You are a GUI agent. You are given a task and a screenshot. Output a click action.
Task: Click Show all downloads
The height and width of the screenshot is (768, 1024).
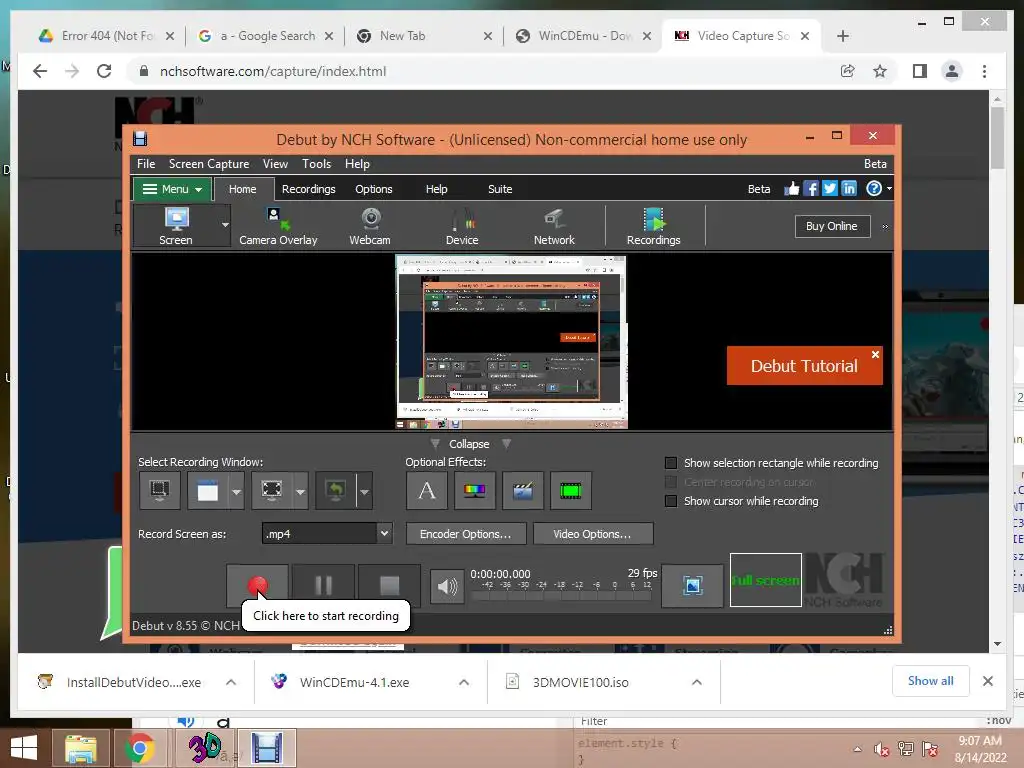pos(930,680)
